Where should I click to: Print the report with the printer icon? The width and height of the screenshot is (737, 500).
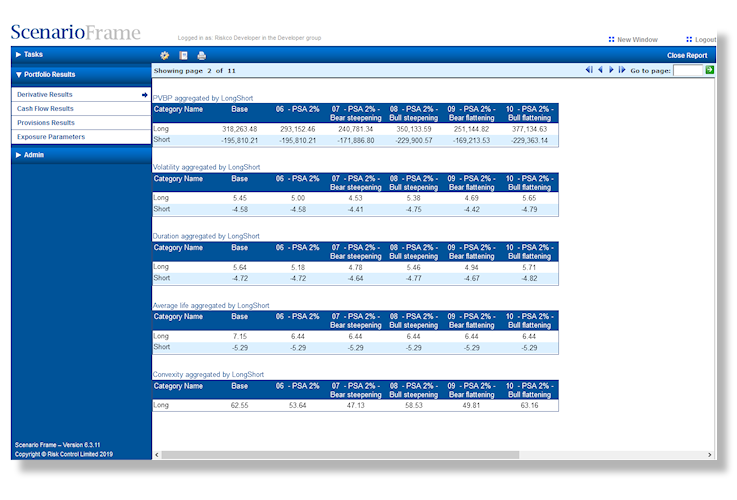point(202,55)
